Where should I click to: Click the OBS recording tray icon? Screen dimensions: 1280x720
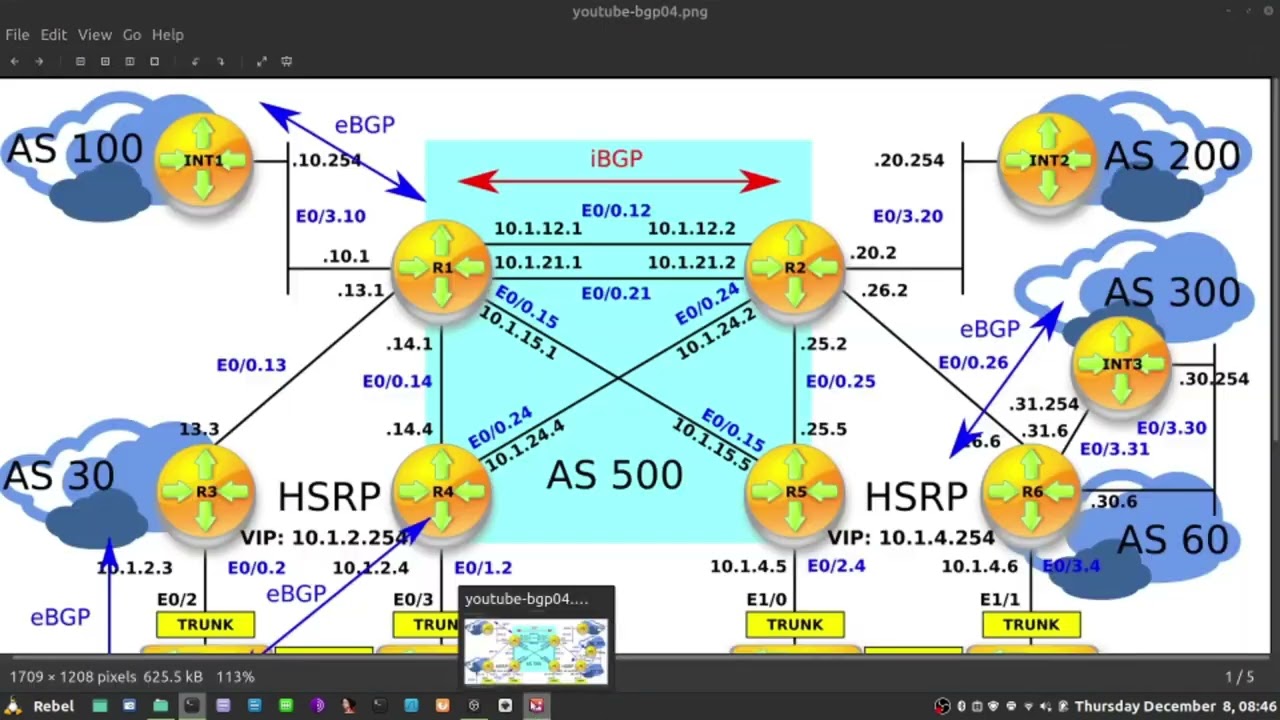click(x=942, y=706)
